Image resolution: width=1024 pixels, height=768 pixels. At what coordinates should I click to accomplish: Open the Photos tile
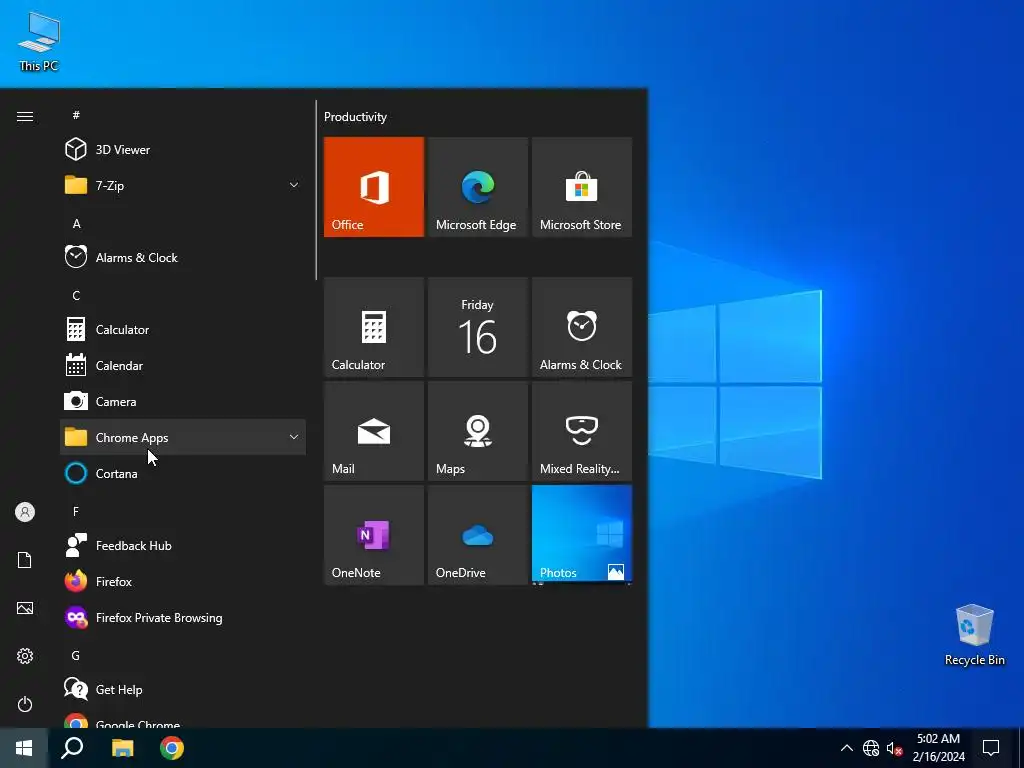(582, 535)
